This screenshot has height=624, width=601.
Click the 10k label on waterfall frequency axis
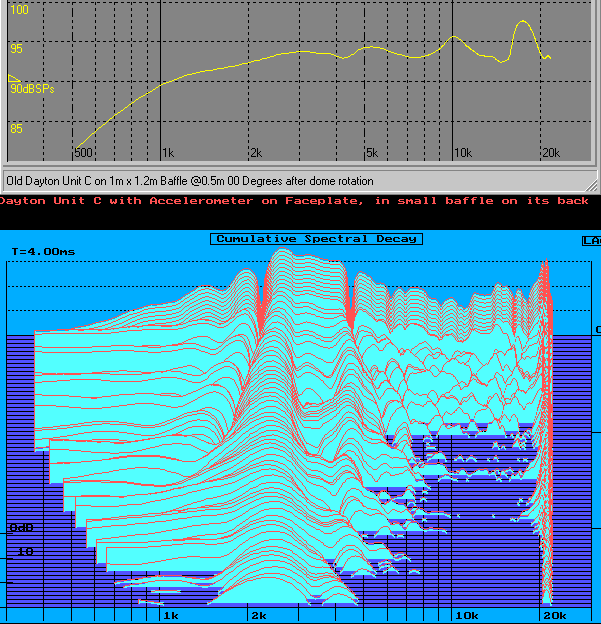click(467, 615)
